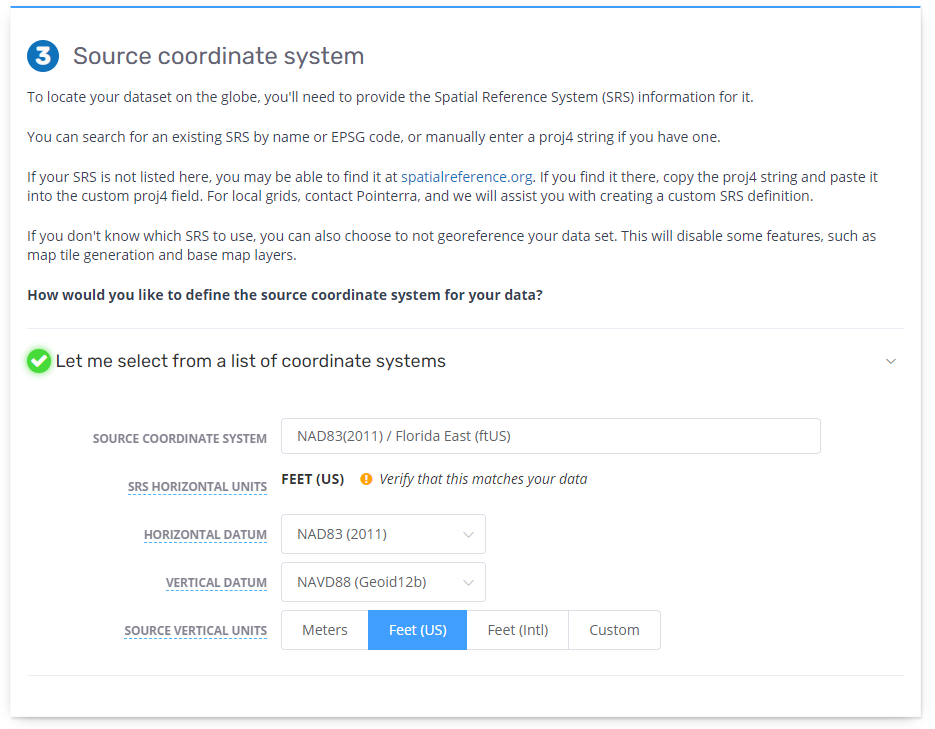Collapse the coordinate systems section chevron

tap(890, 362)
